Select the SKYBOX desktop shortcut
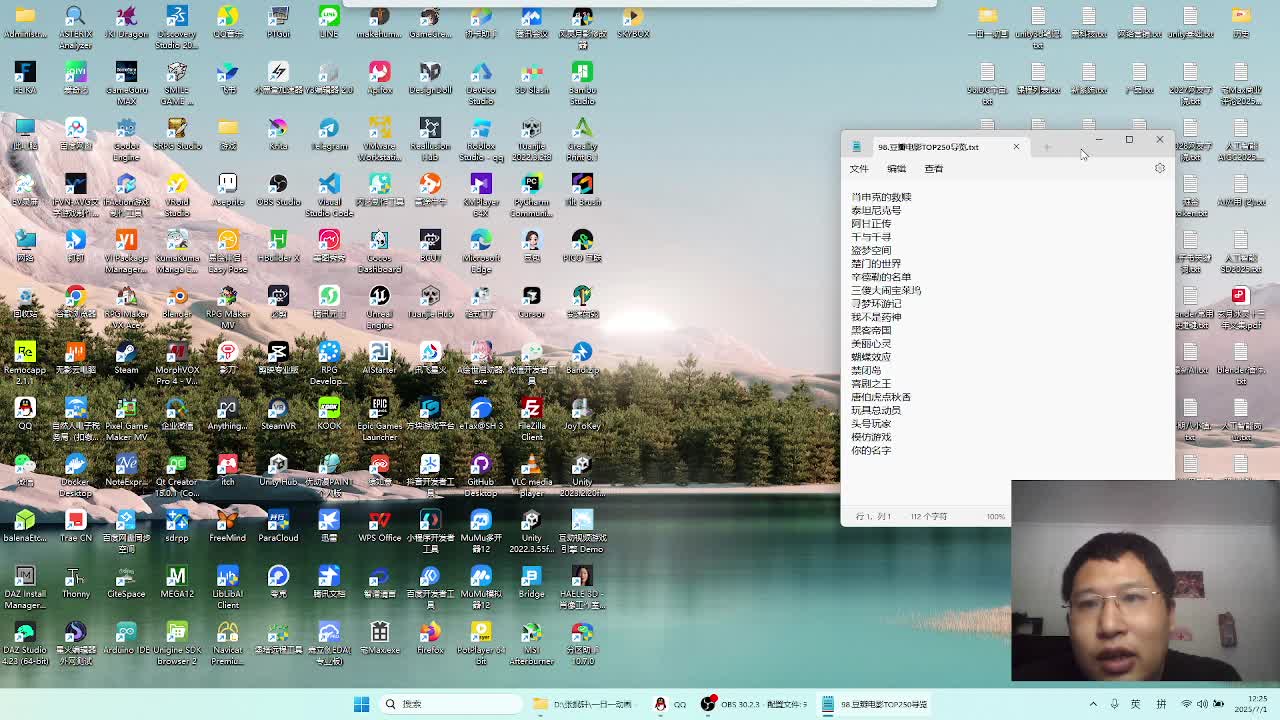This screenshot has width=1280, height=720. click(x=633, y=23)
